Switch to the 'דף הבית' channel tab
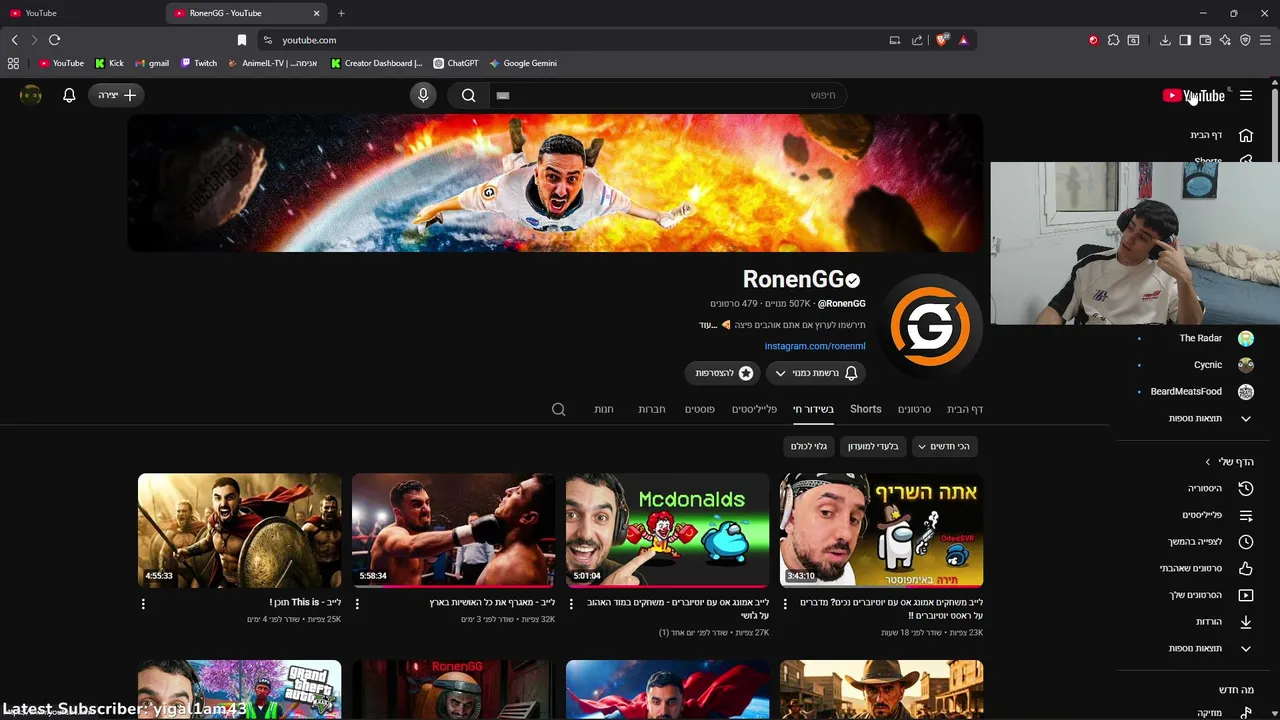The width and height of the screenshot is (1280, 720). (965, 409)
